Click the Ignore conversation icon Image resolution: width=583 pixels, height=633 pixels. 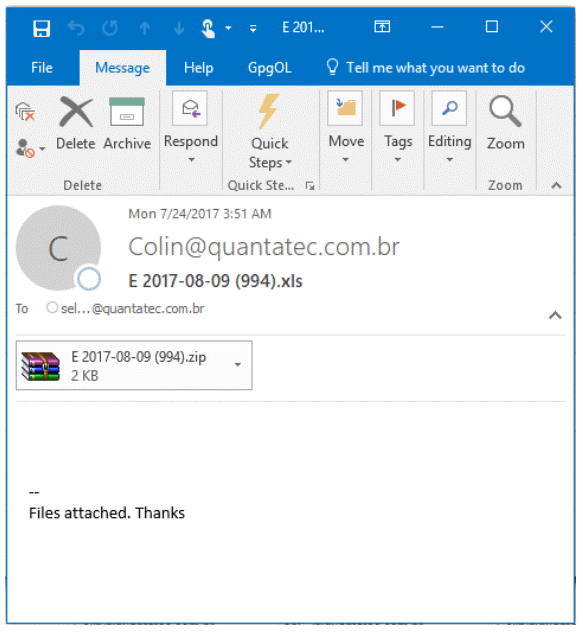pyautogui.click(x=25, y=111)
